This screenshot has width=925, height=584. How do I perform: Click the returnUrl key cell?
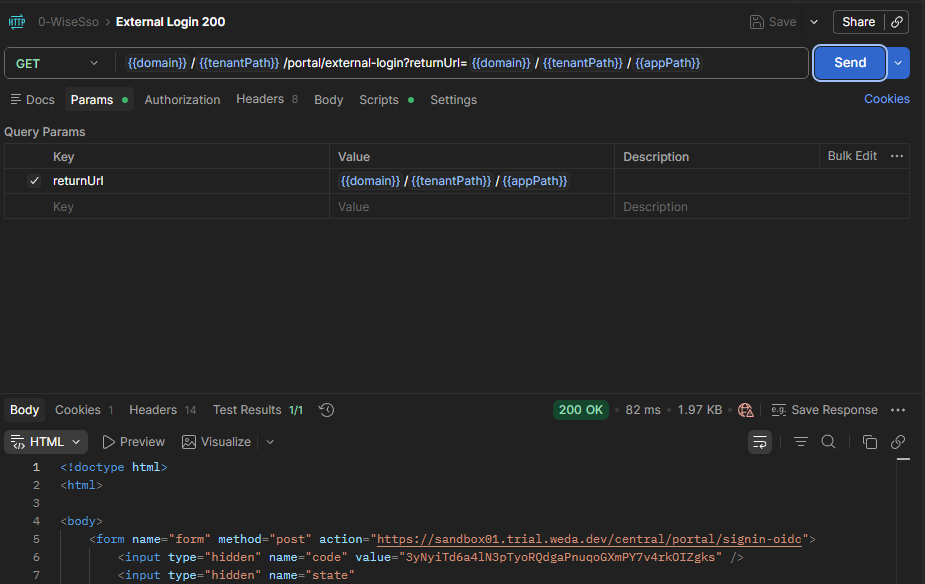pyautogui.click(x=189, y=181)
